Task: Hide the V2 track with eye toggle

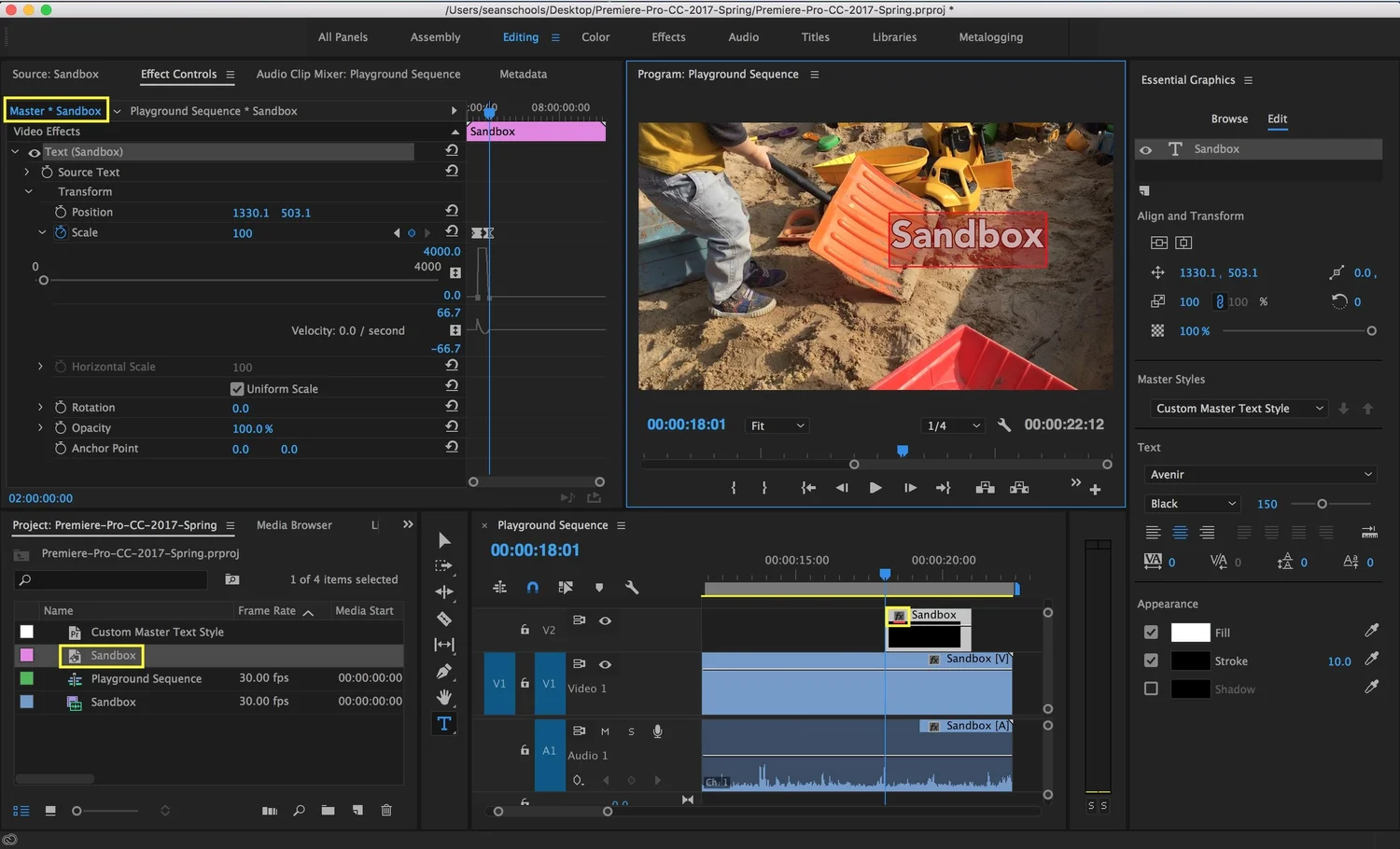Action: (605, 620)
